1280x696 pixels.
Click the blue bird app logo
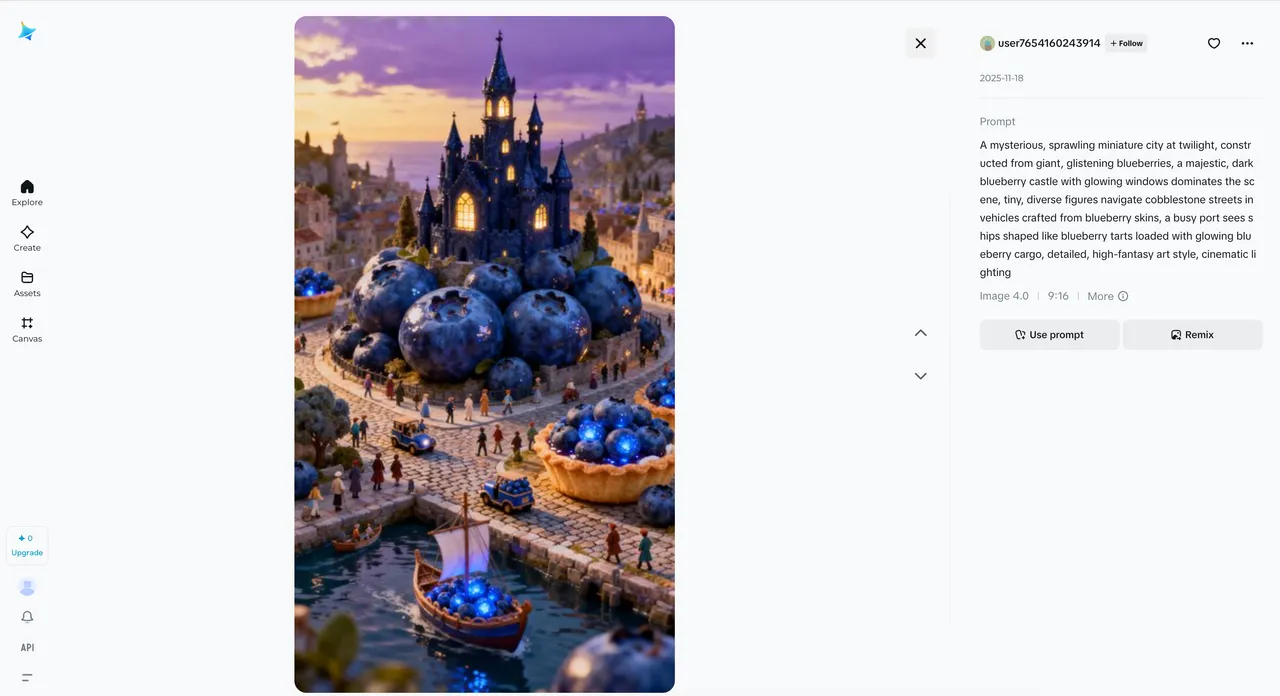pyautogui.click(x=27, y=31)
